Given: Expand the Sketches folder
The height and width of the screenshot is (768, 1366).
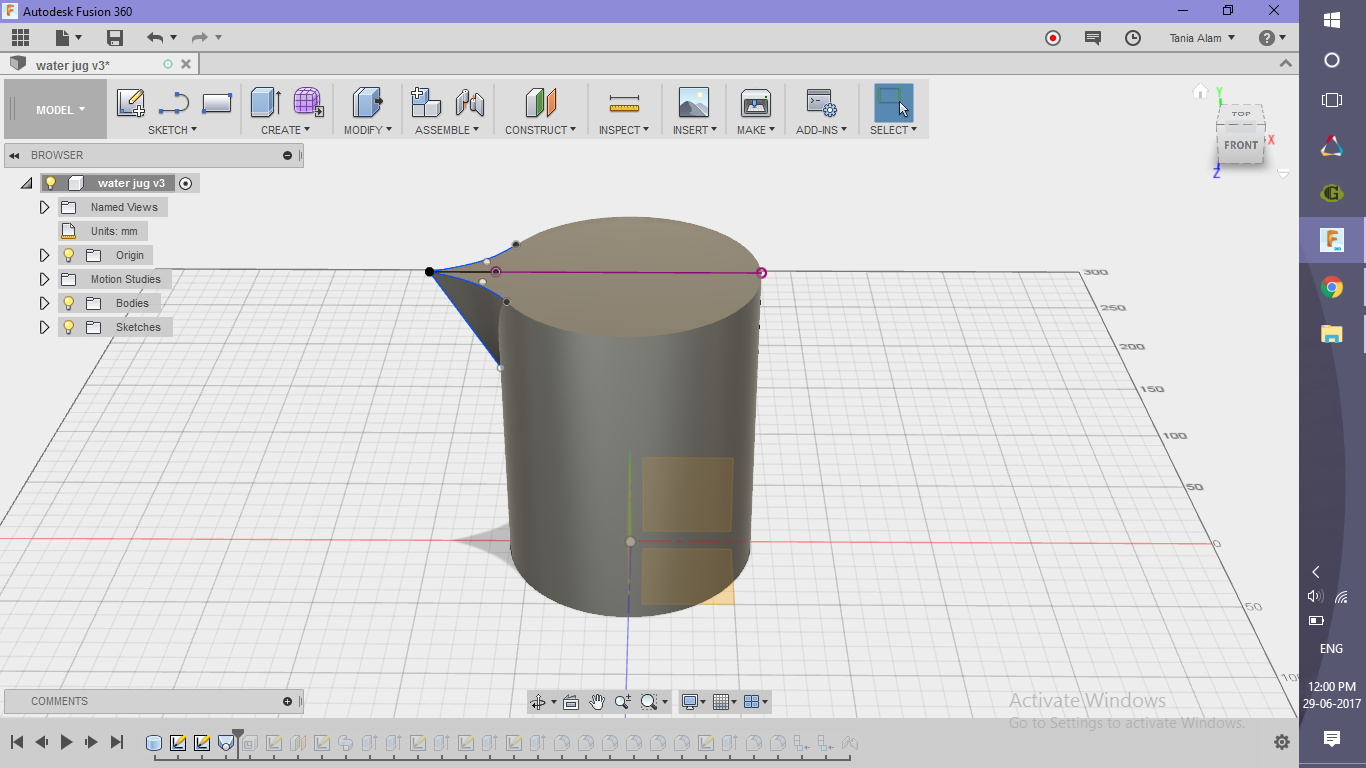Looking at the screenshot, I should click(x=44, y=327).
